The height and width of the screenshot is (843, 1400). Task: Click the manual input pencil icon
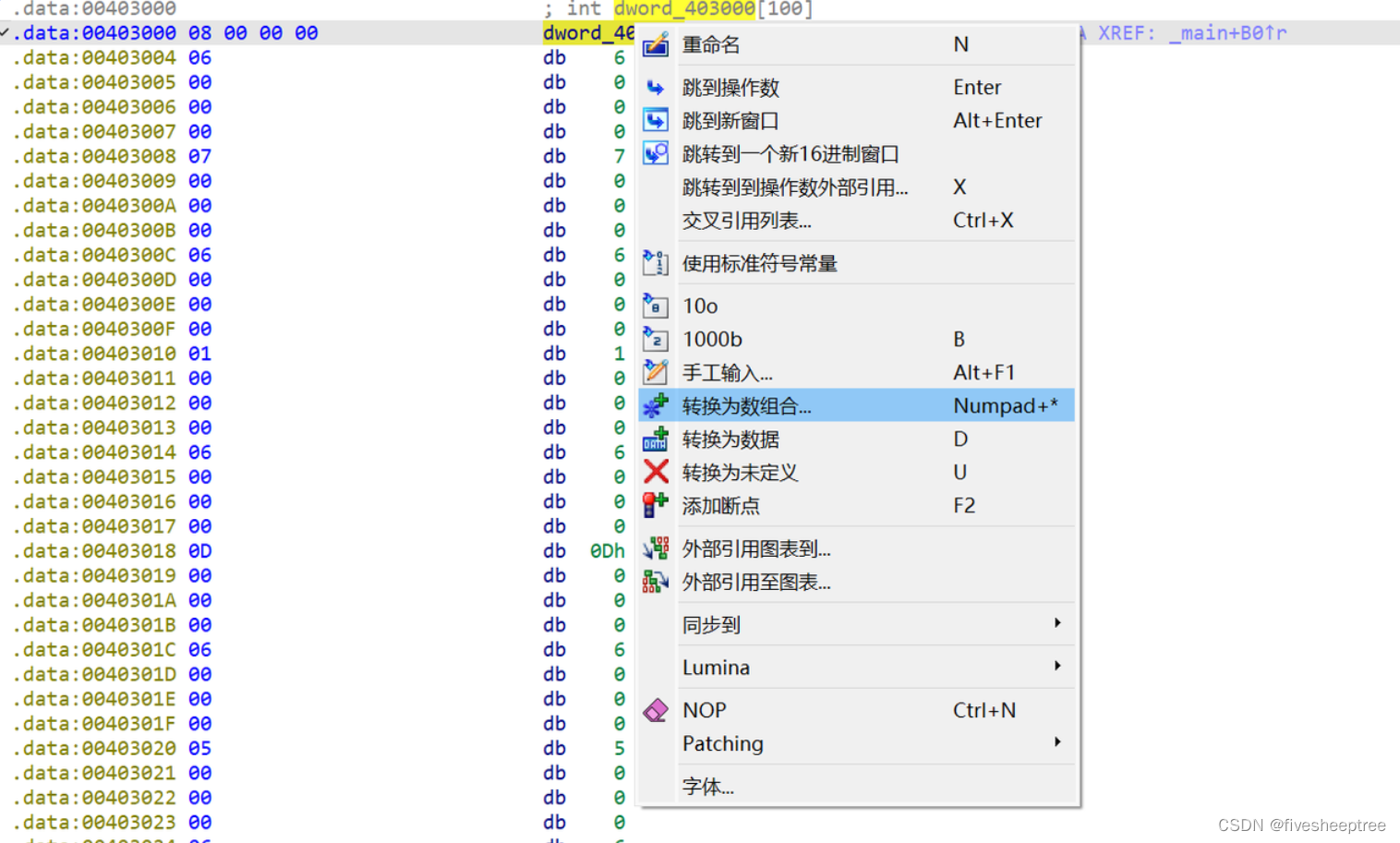point(656,371)
